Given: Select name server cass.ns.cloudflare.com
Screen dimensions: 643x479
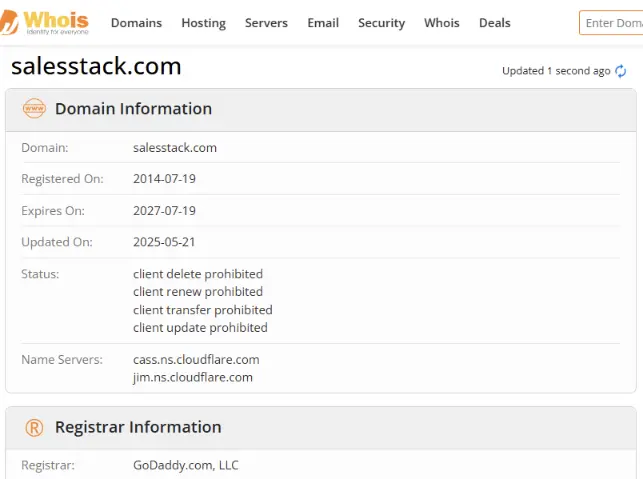Looking at the screenshot, I should (196, 360).
